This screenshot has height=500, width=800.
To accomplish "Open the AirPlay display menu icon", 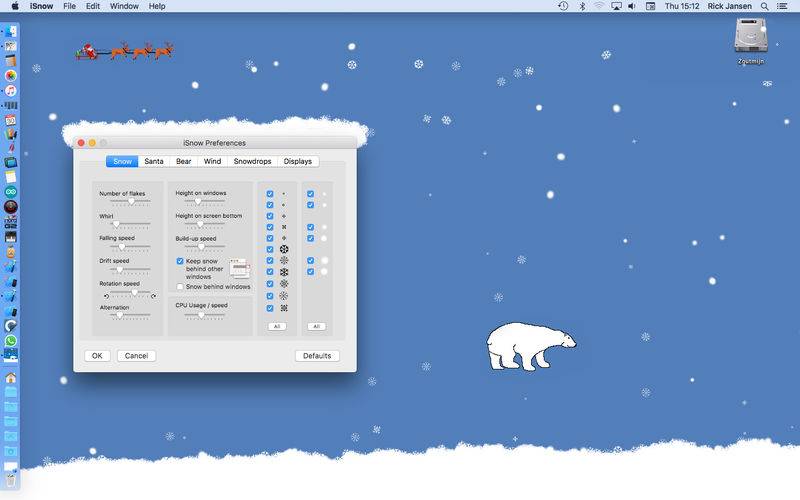I will 616,6.
